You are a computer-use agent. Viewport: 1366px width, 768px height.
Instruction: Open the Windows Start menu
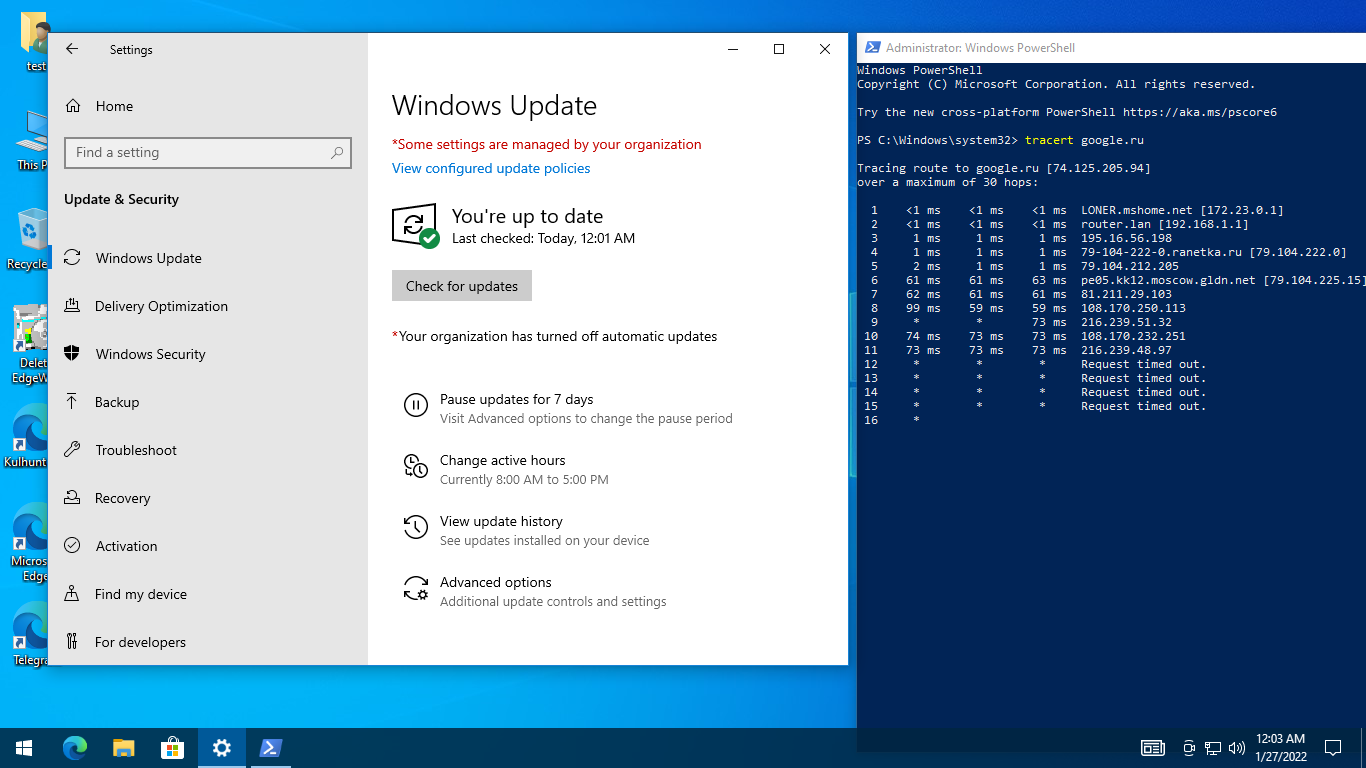point(24,748)
